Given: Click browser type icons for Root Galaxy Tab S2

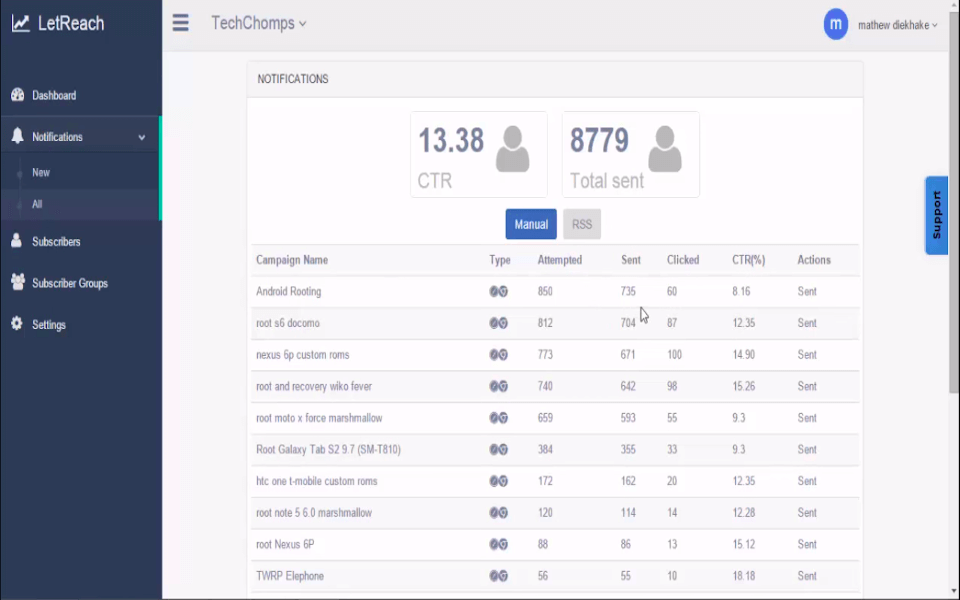Looking at the screenshot, I should click(x=498, y=449).
